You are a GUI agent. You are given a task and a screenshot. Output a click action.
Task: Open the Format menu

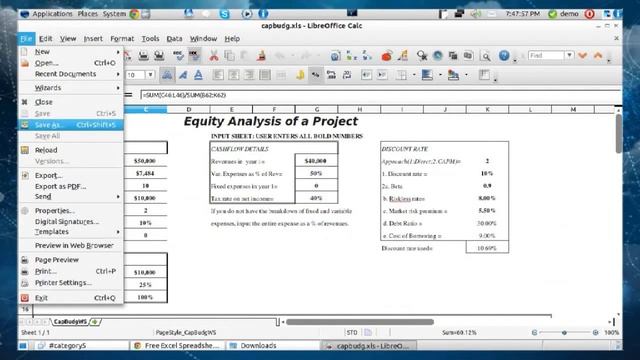(122, 39)
